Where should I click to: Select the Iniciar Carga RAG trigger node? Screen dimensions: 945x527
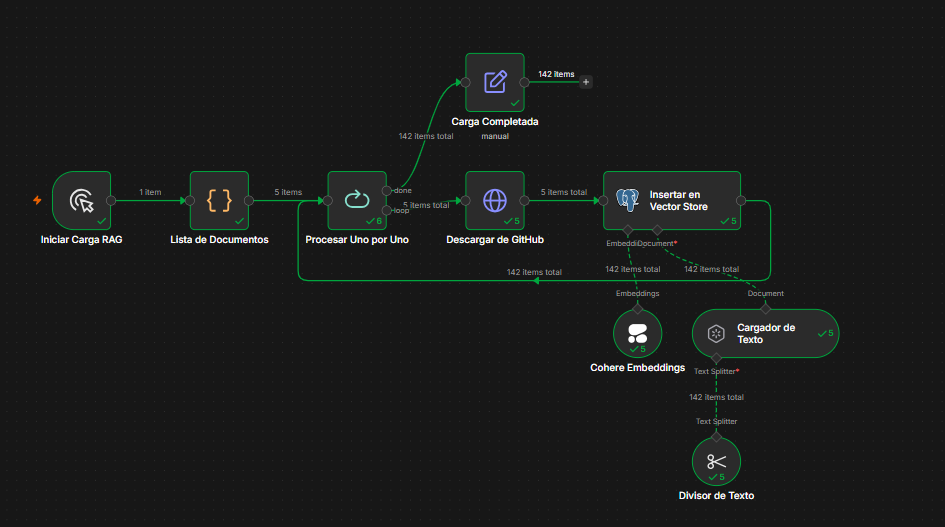(81, 200)
